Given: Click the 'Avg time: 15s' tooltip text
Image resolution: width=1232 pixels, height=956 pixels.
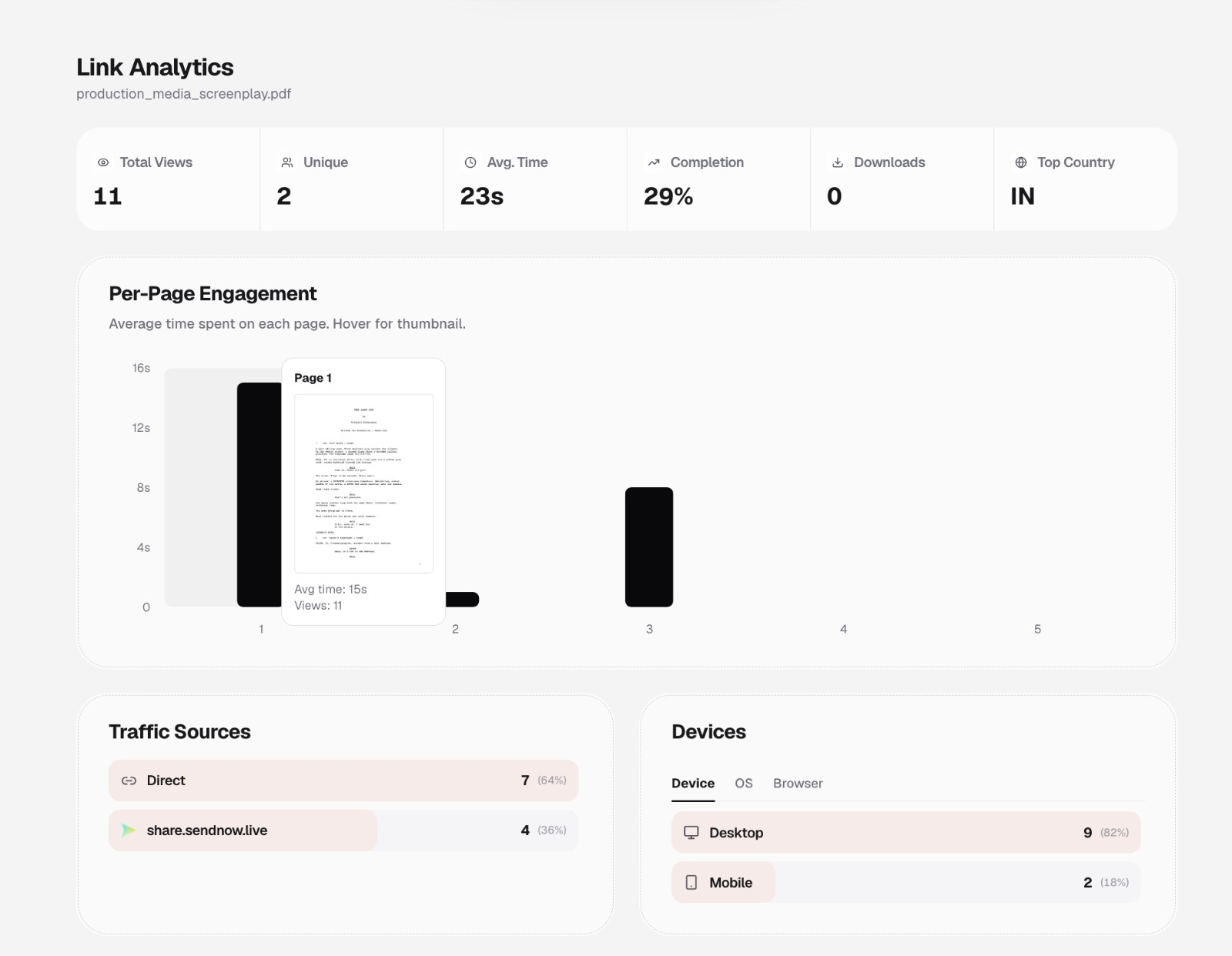Looking at the screenshot, I should (330, 590).
